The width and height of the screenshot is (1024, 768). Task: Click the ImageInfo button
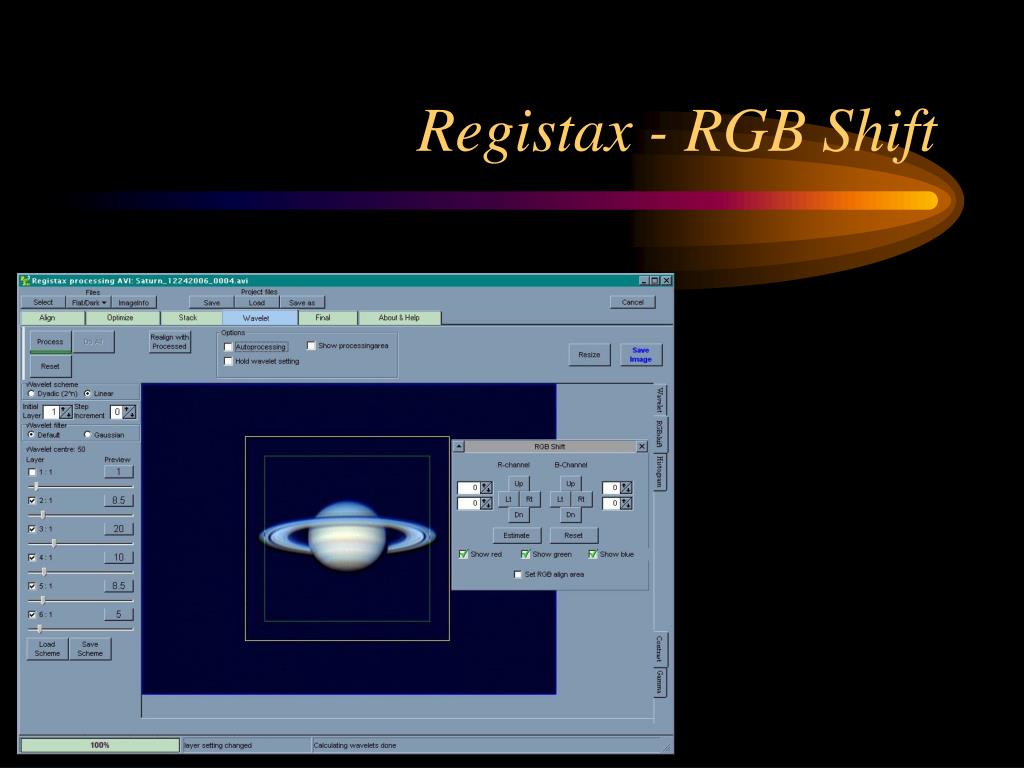click(134, 302)
